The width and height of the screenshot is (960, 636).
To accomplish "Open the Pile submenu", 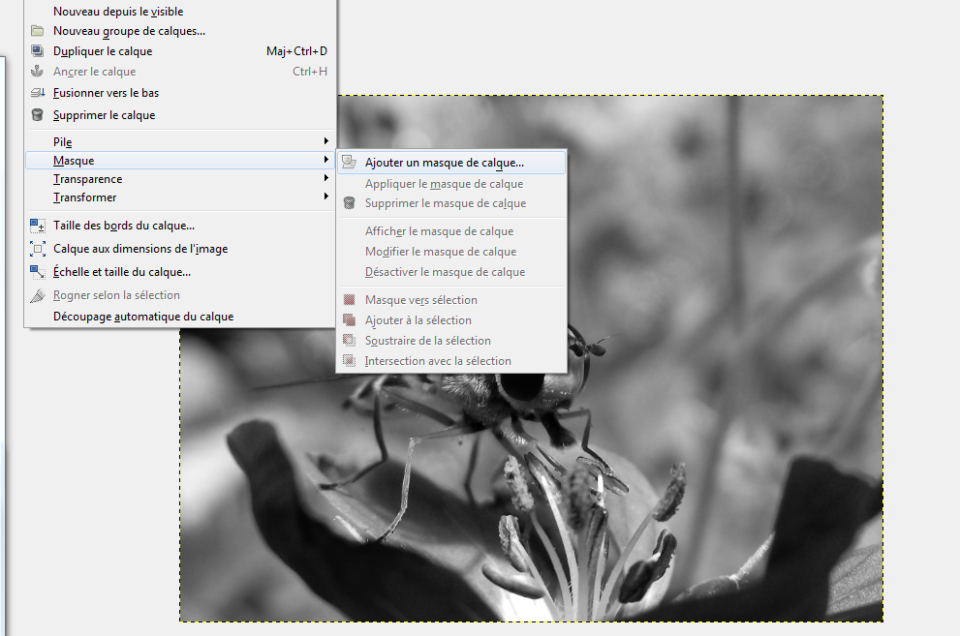I will coord(179,142).
